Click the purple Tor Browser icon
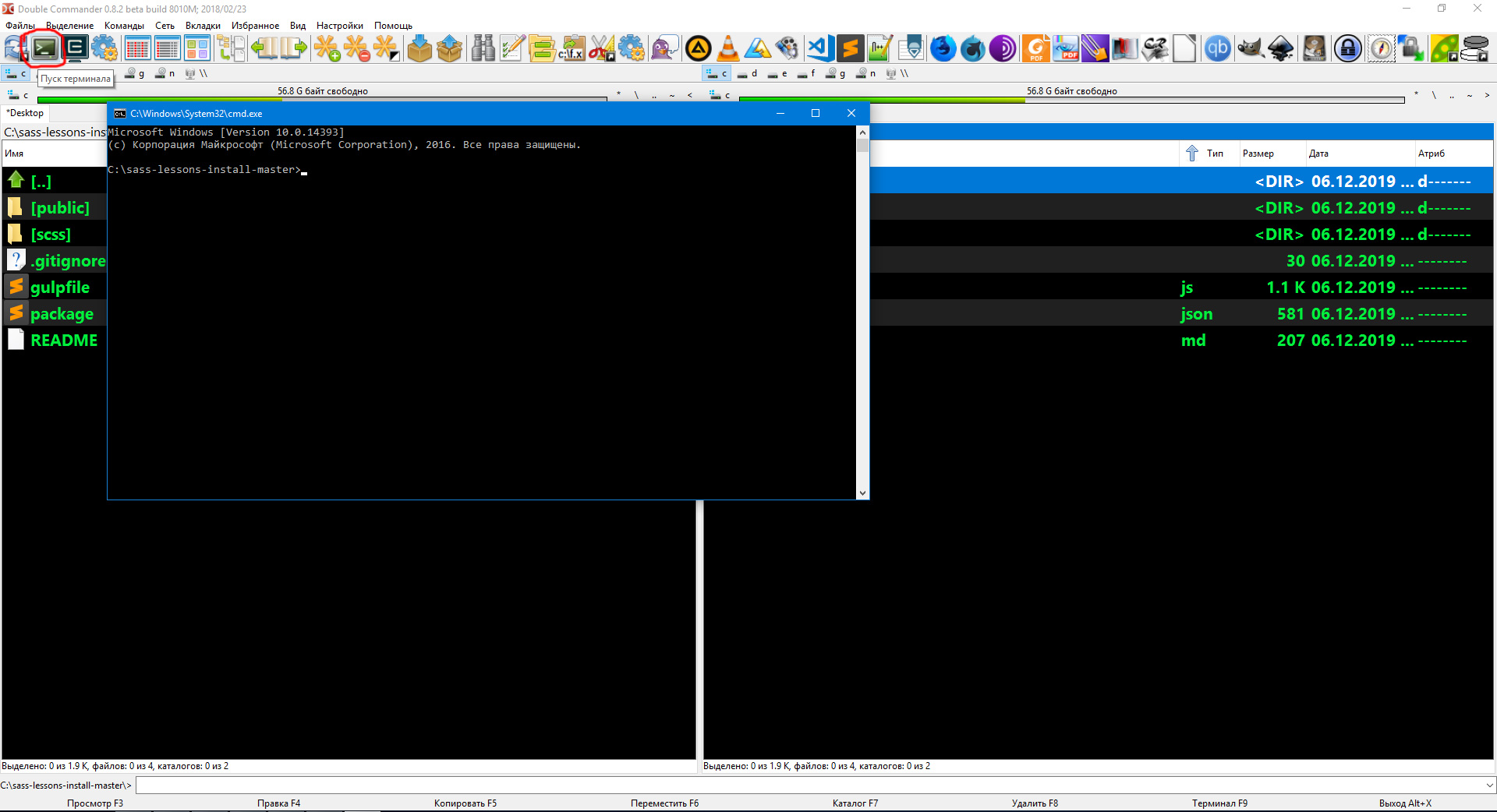 click(1003, 48)
